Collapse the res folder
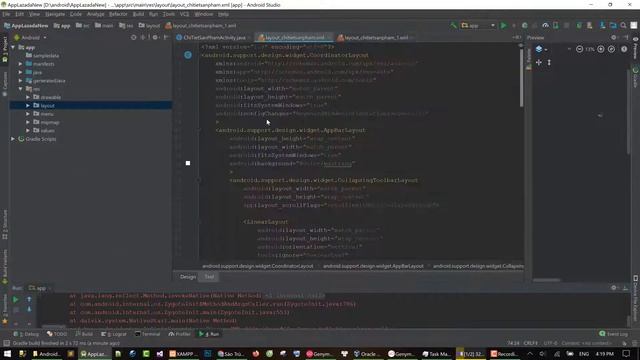Image resolution: width=640 pixels, height=360 pixels. [20, 89]
